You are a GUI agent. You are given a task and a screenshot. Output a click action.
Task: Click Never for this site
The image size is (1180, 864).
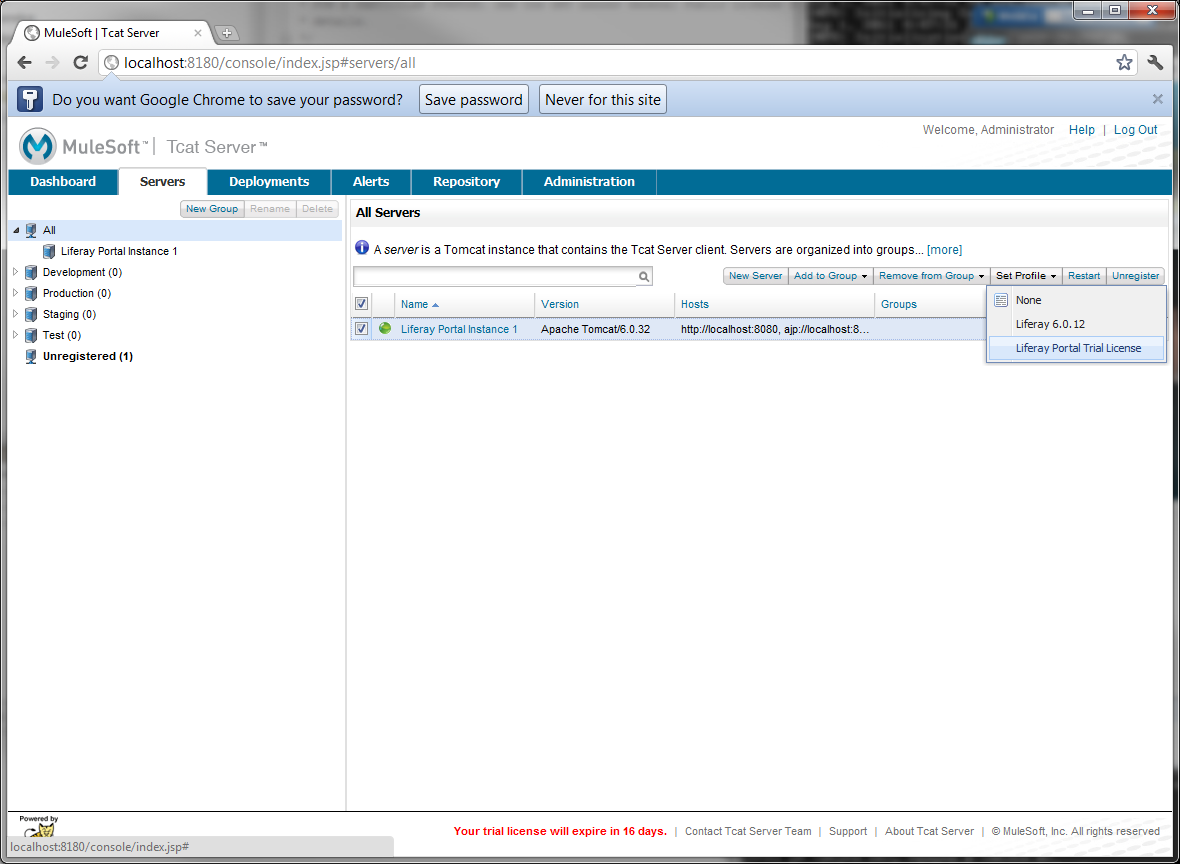603,99
